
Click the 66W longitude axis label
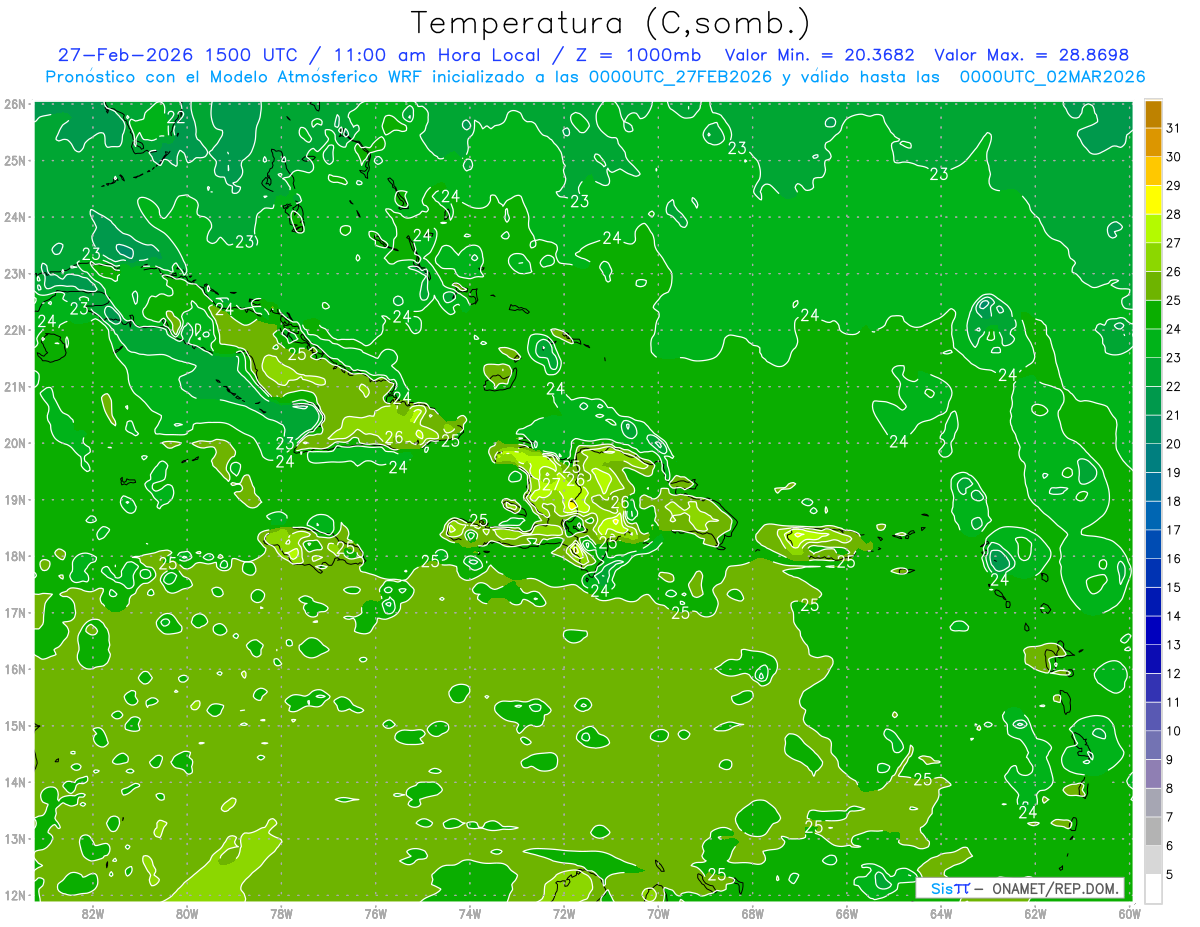pos(846,913)
